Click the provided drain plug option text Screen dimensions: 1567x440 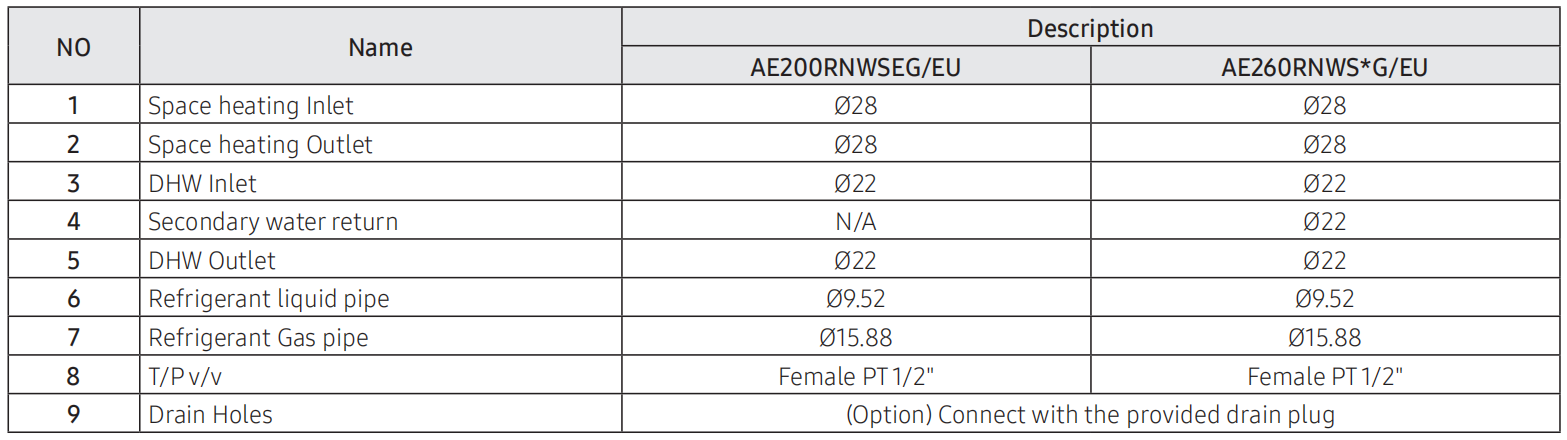[x=1090, y=414]
